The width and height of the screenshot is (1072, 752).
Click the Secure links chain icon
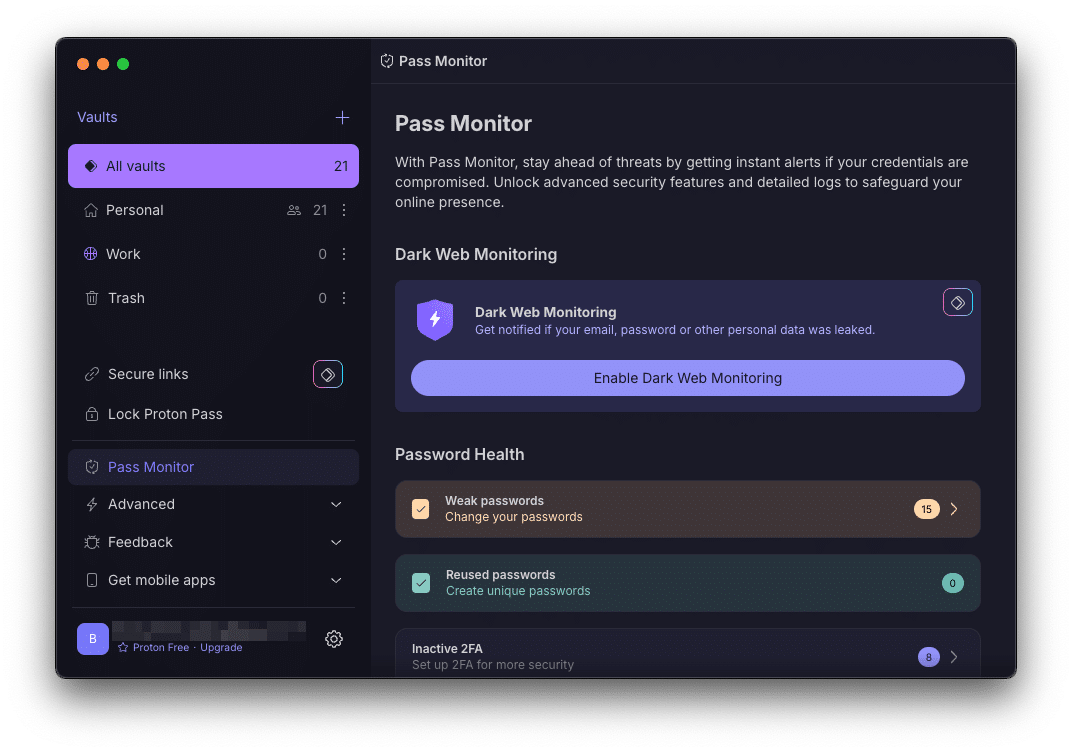point(91,374)
